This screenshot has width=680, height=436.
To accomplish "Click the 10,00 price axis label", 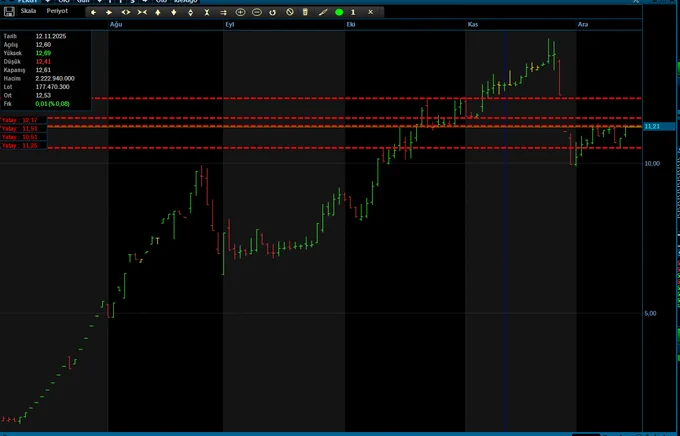I will tap(652, 164).
